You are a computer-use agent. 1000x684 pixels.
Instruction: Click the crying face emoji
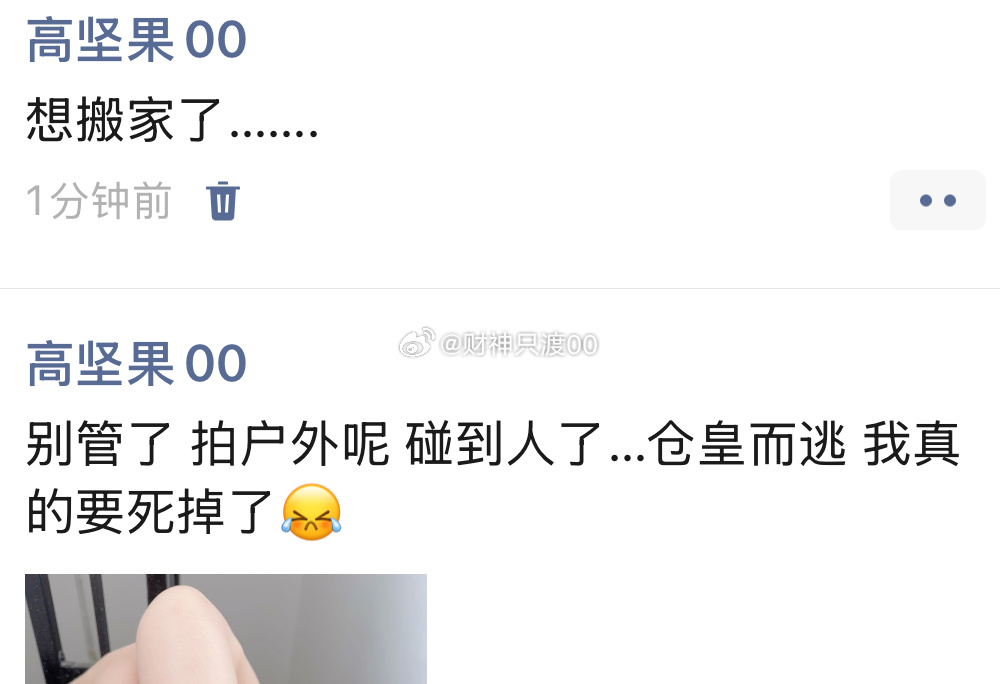pyautogui.click(x=311, y=512)
